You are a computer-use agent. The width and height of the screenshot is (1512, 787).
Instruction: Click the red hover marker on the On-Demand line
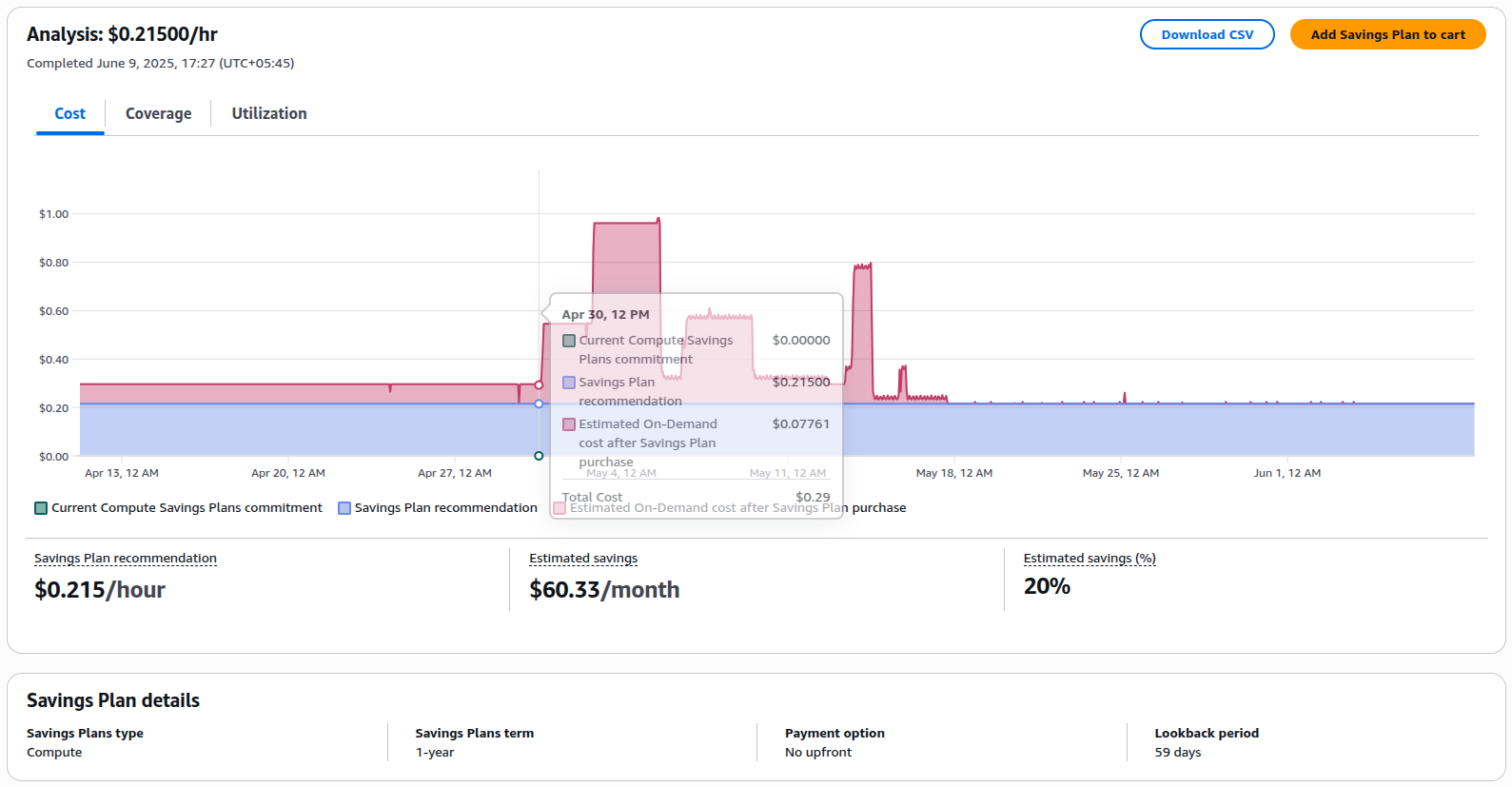539,384
